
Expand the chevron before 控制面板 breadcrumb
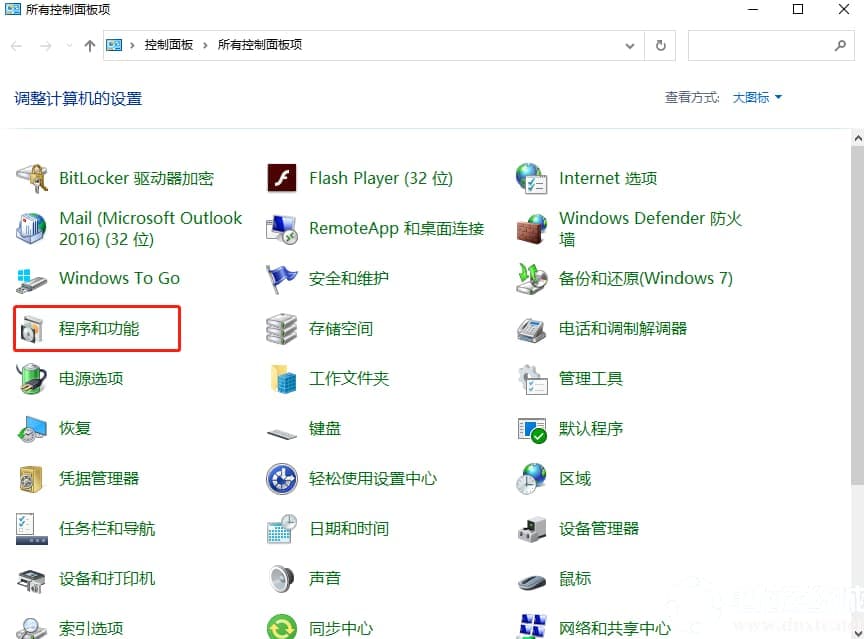point(132,45)
